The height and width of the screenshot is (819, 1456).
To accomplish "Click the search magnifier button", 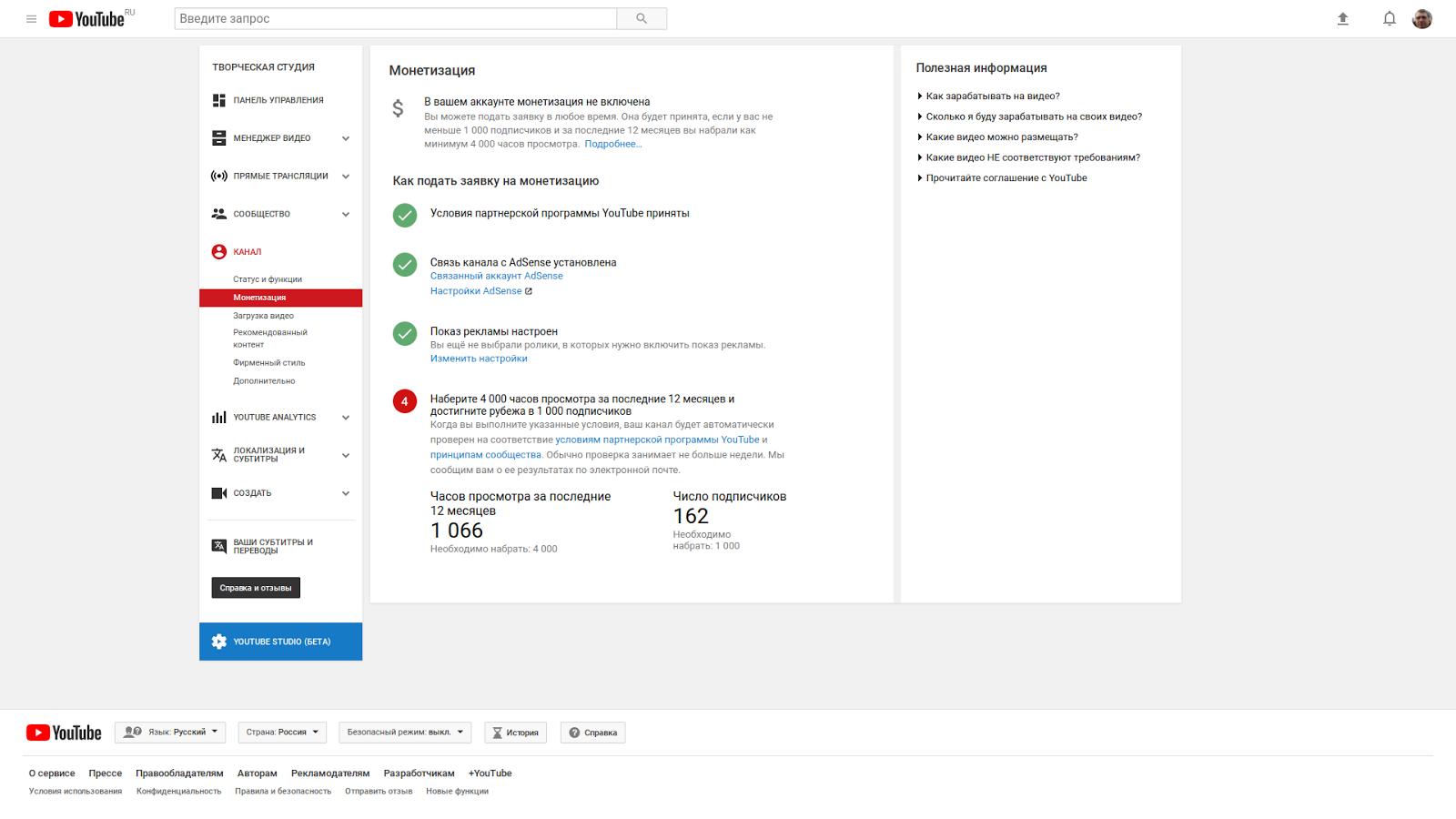I will tap(642, 18).
